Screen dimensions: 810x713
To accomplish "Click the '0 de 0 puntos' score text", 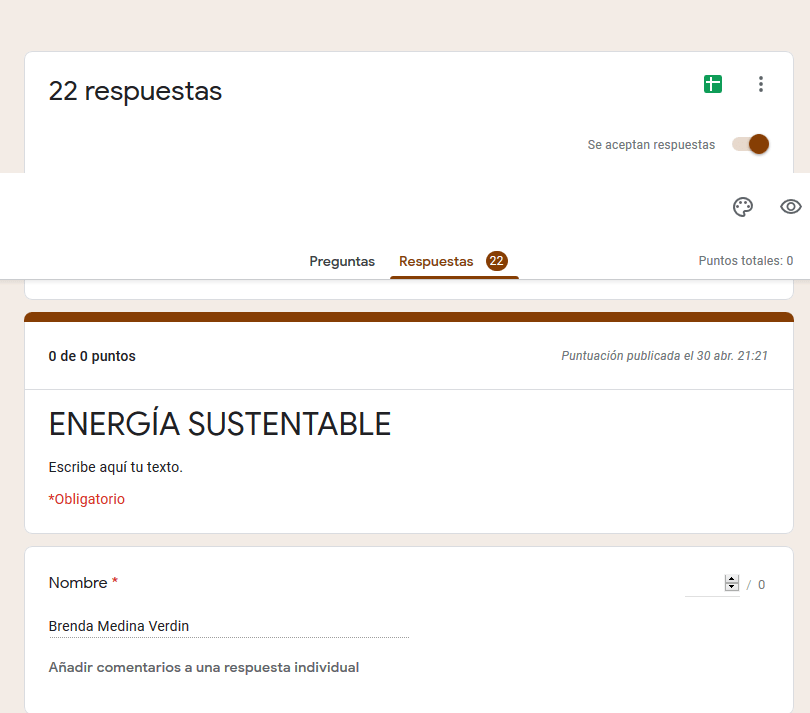I will click(x=92, y=356).
